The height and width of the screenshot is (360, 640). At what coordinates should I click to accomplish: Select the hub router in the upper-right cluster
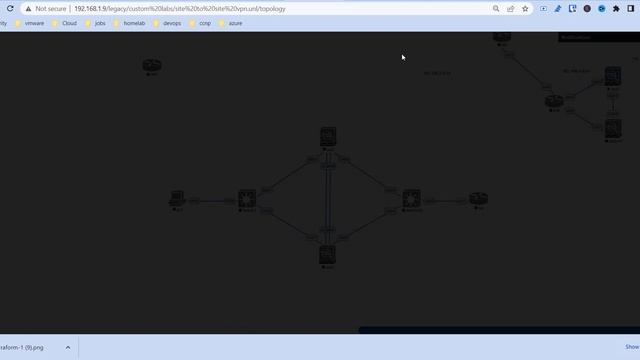click(554, 101)
